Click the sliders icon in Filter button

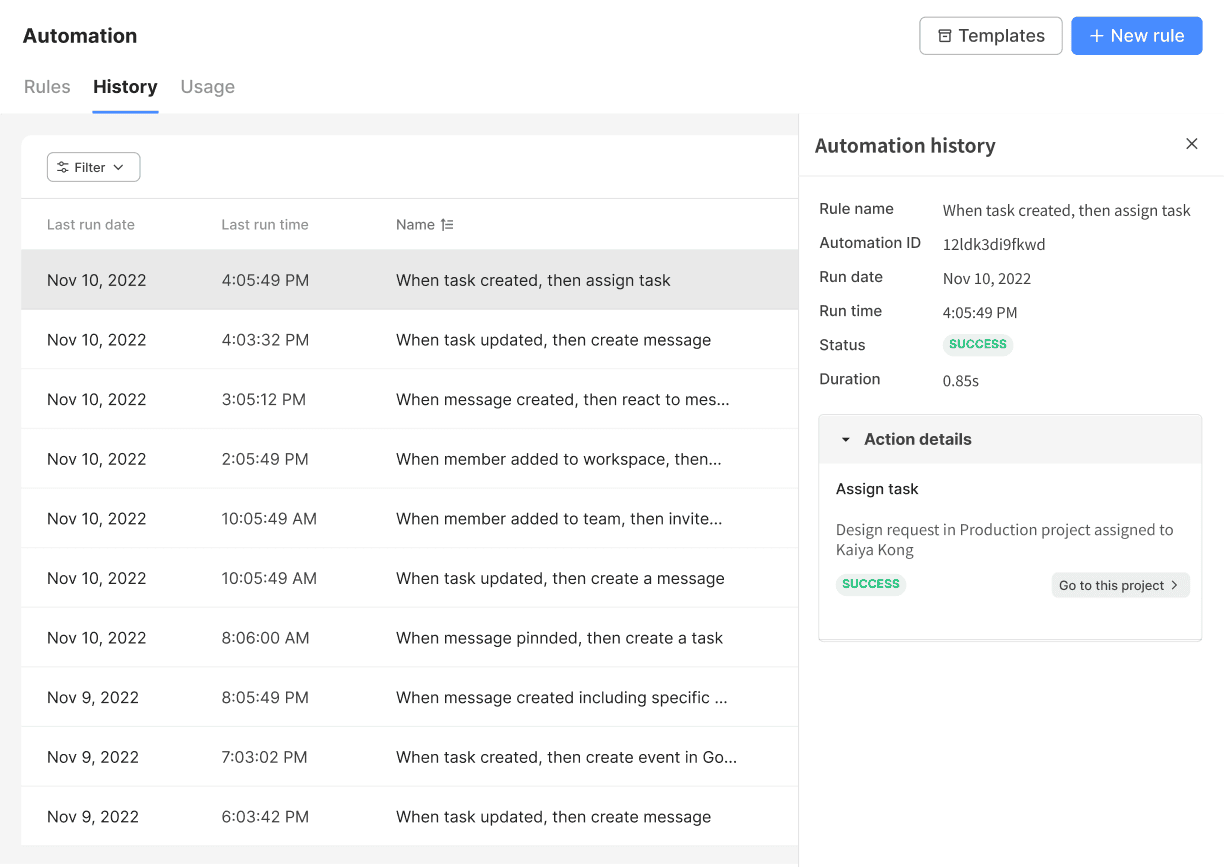(x=63, y=168)
